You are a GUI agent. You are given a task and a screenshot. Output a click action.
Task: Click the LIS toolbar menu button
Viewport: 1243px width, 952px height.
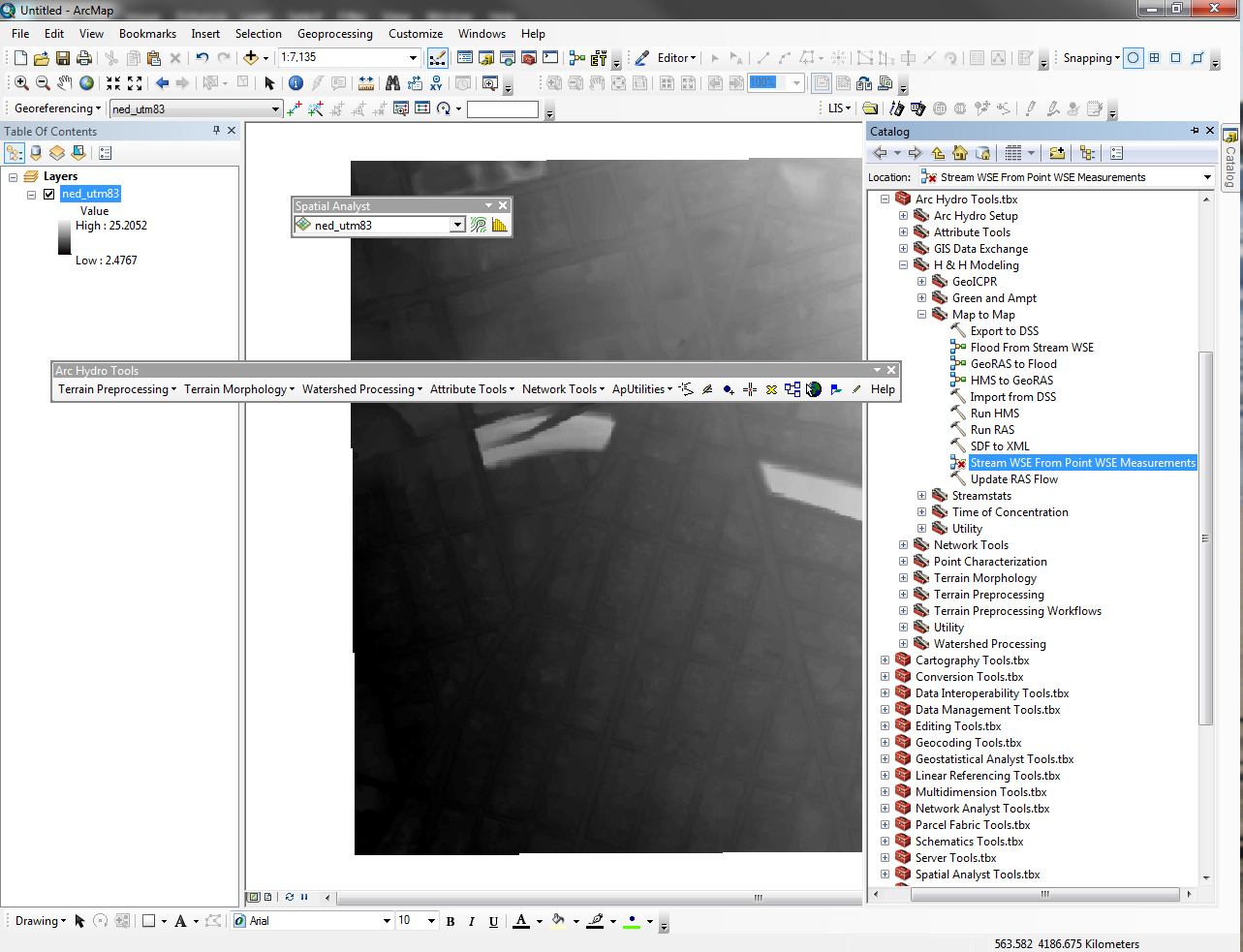[839, 108]
